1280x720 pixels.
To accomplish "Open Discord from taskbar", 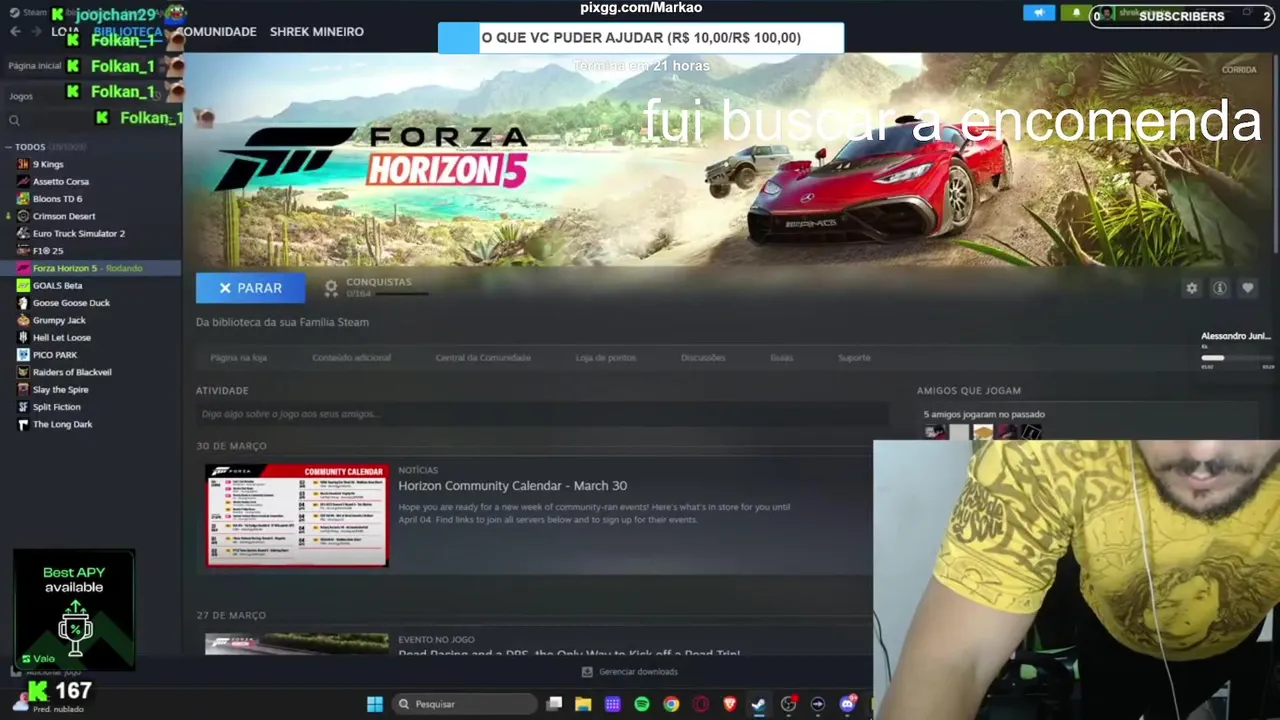I will pyautogui.click(x=848, y=704).
